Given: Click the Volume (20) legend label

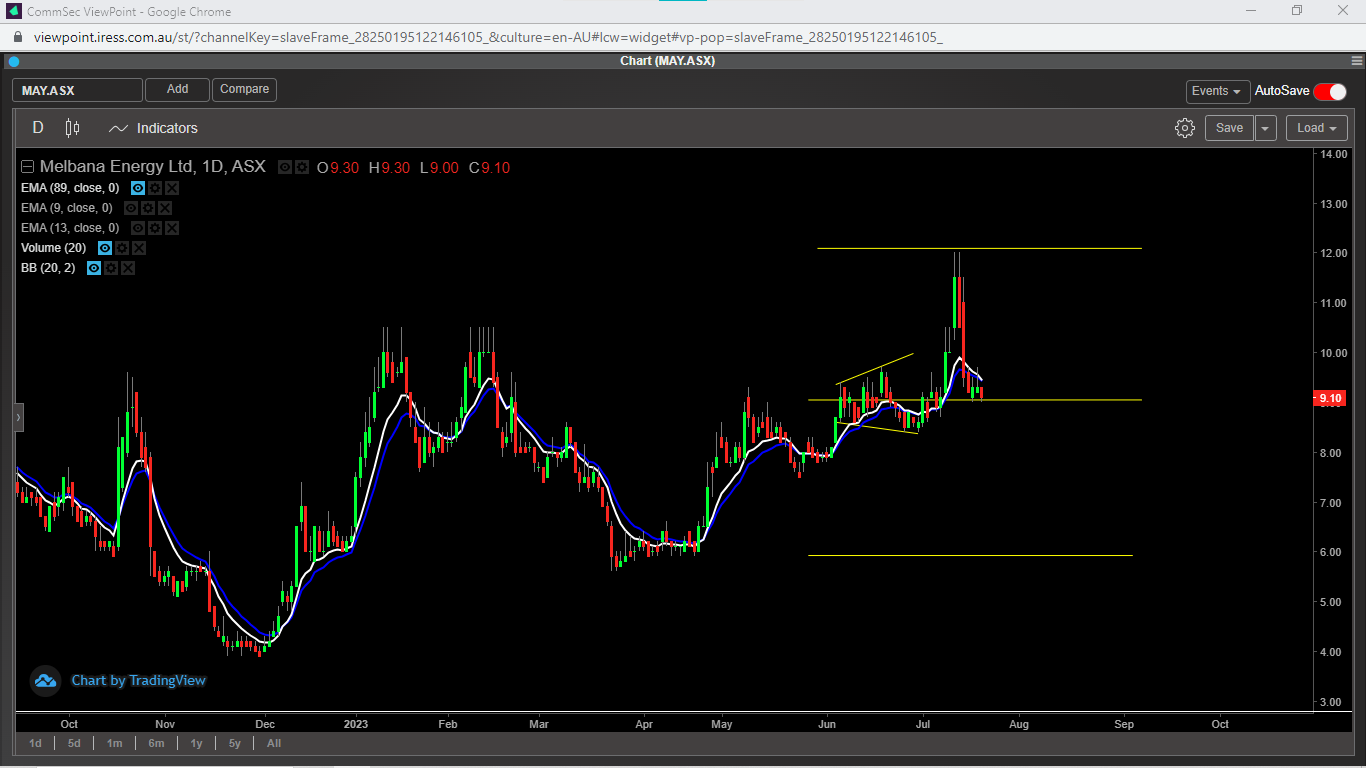Looking at the screenshot, I should pyautogui.click(x=54, y=248).
